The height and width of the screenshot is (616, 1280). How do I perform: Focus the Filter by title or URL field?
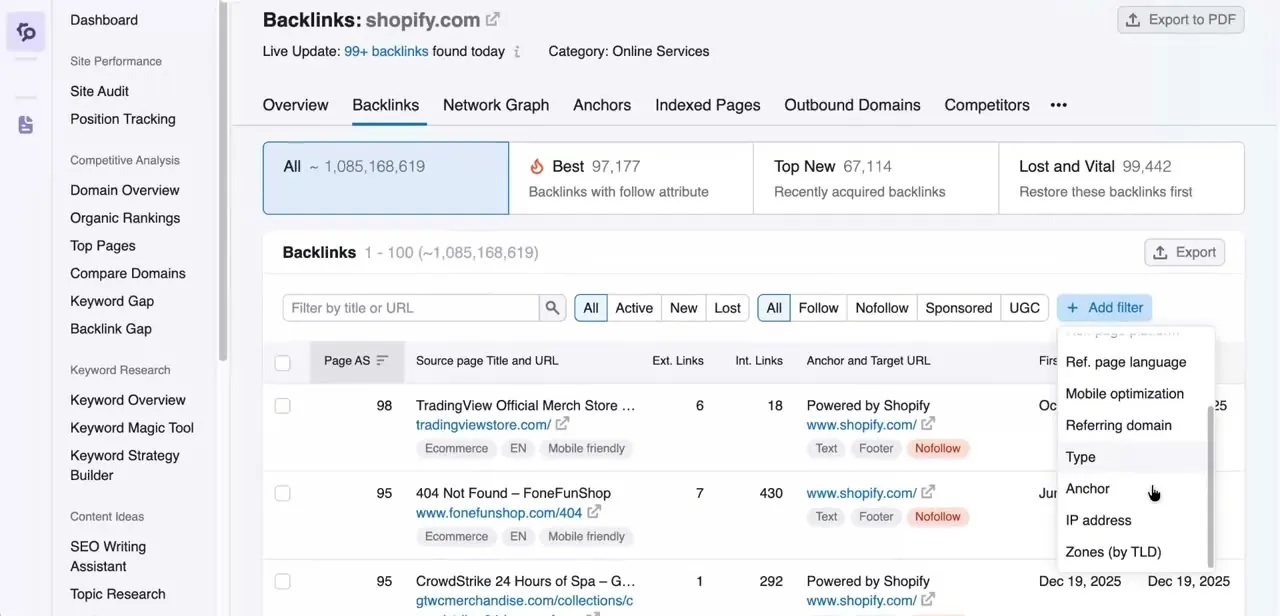411,308
